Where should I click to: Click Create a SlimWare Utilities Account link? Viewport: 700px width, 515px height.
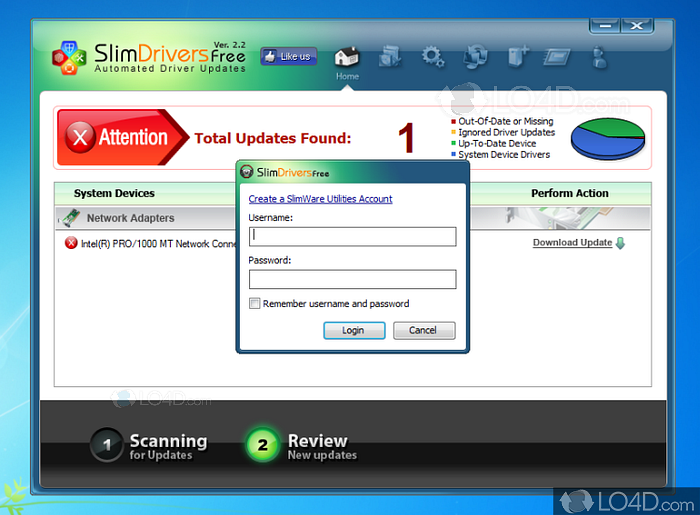point(320,199)
